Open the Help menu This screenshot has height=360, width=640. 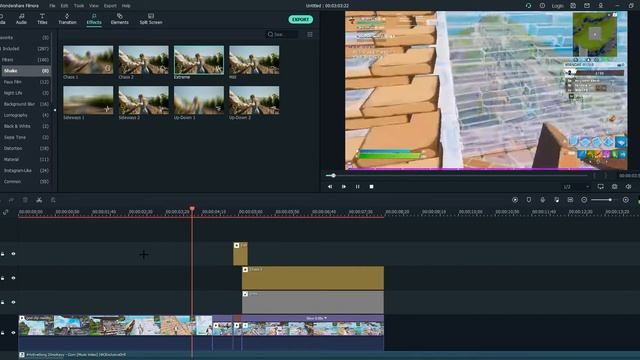coord(126,6)
